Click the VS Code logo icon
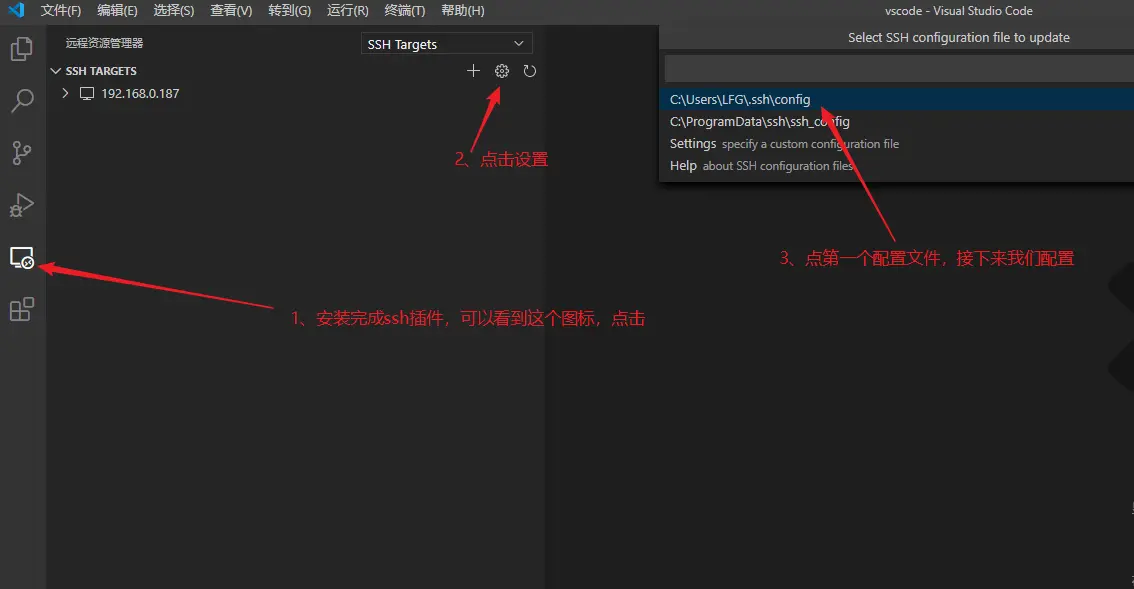1134x589 pixels. coord(15,10)
